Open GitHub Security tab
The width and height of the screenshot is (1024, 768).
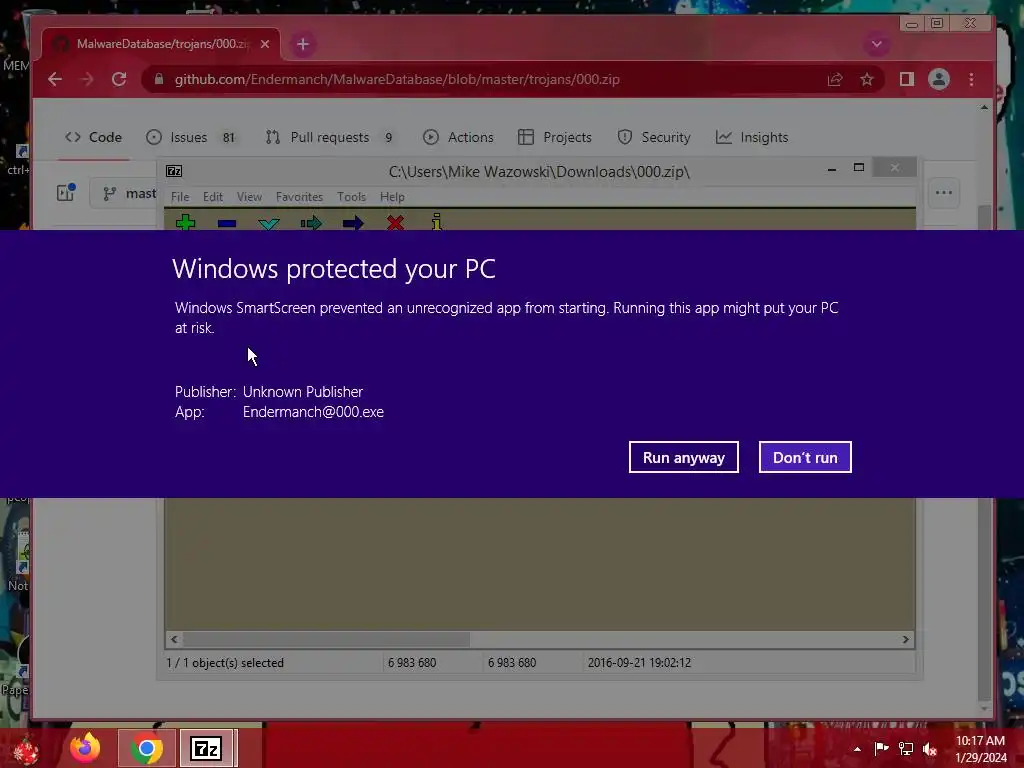coord(654,137)
